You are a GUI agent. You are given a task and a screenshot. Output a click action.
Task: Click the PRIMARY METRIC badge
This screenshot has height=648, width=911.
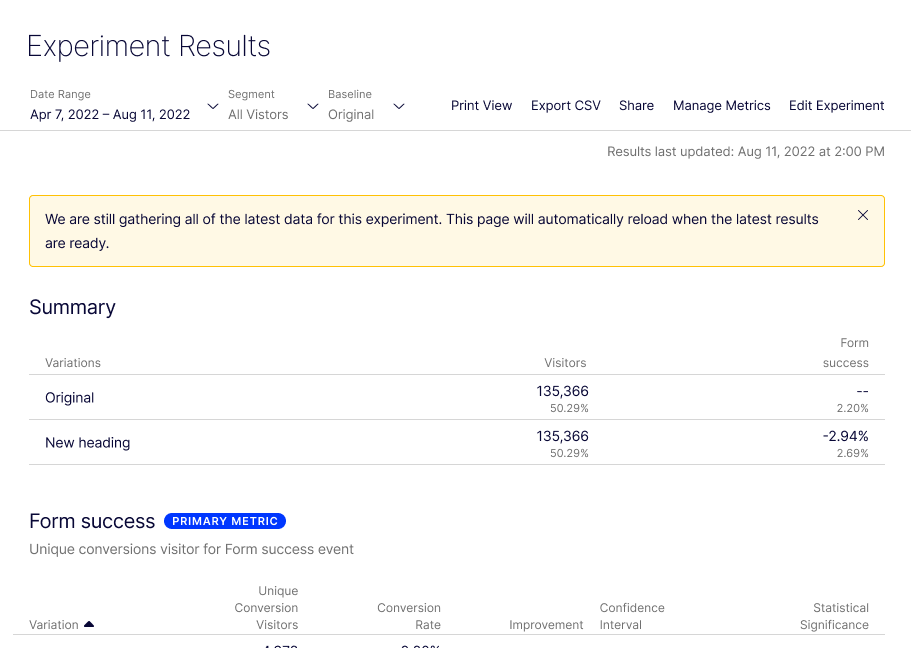click(x=225, y=521)
